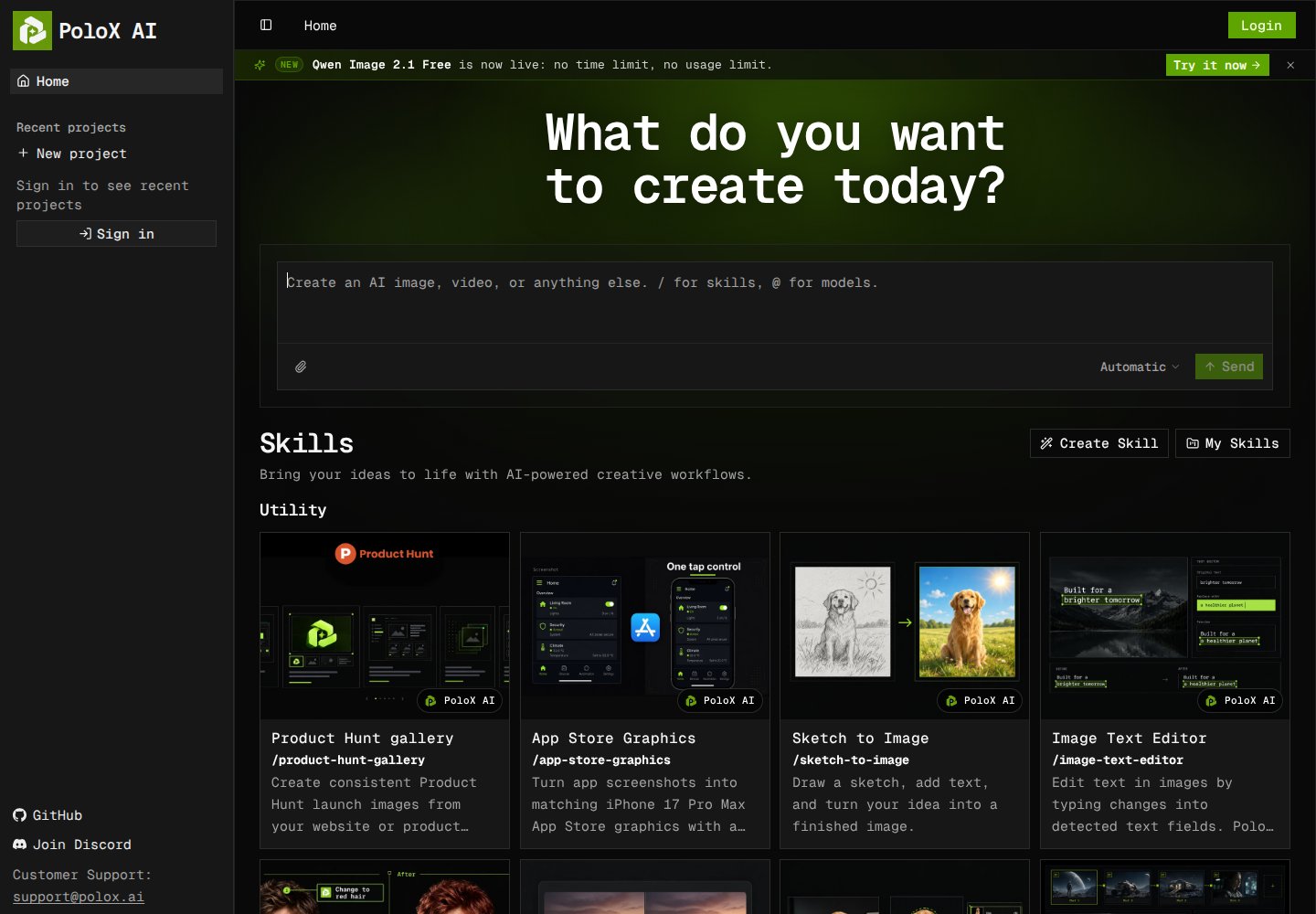Click the Create Skill button
1316x914 pixels.
coord(1098,443)
